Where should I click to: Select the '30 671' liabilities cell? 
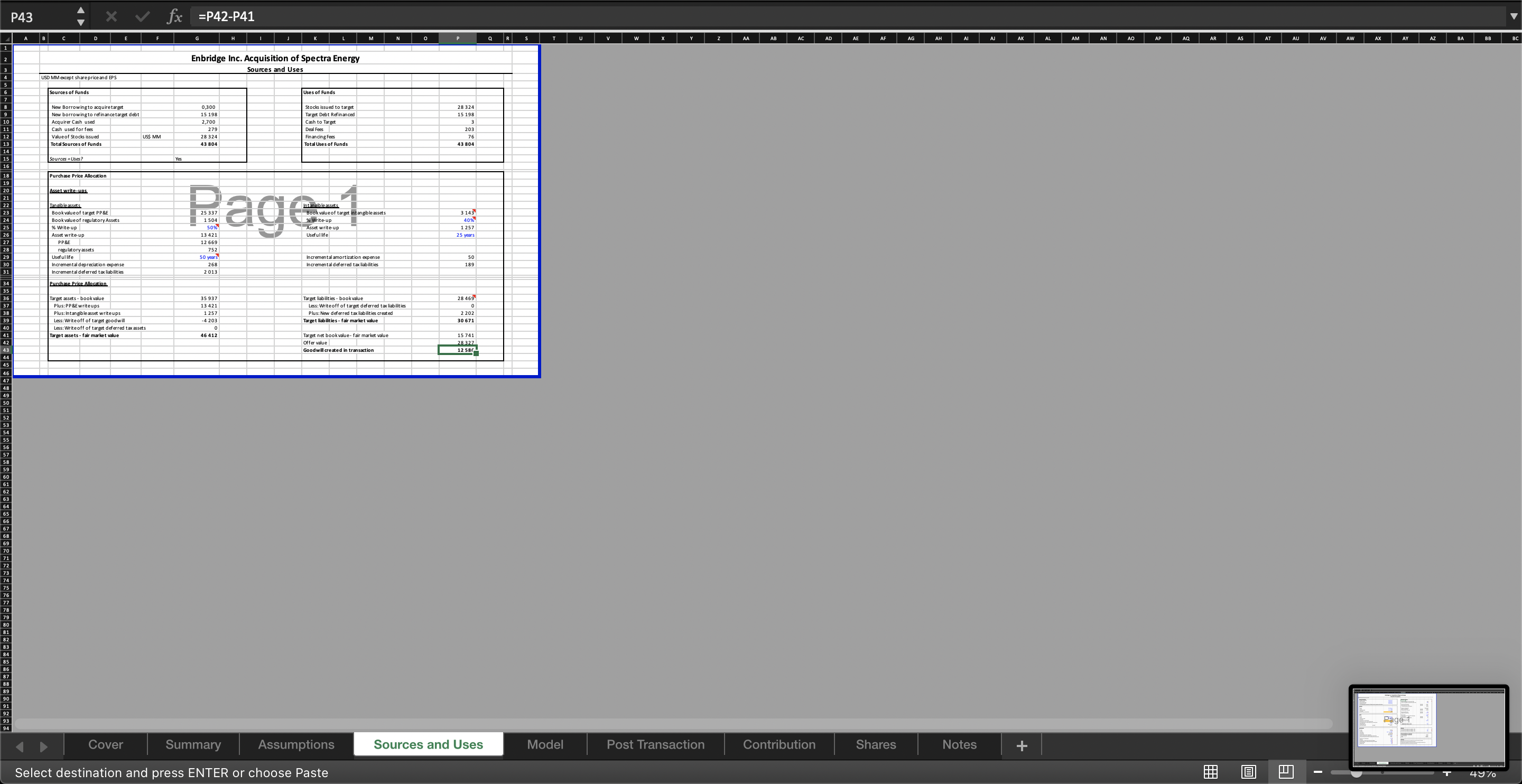(466, 320)
